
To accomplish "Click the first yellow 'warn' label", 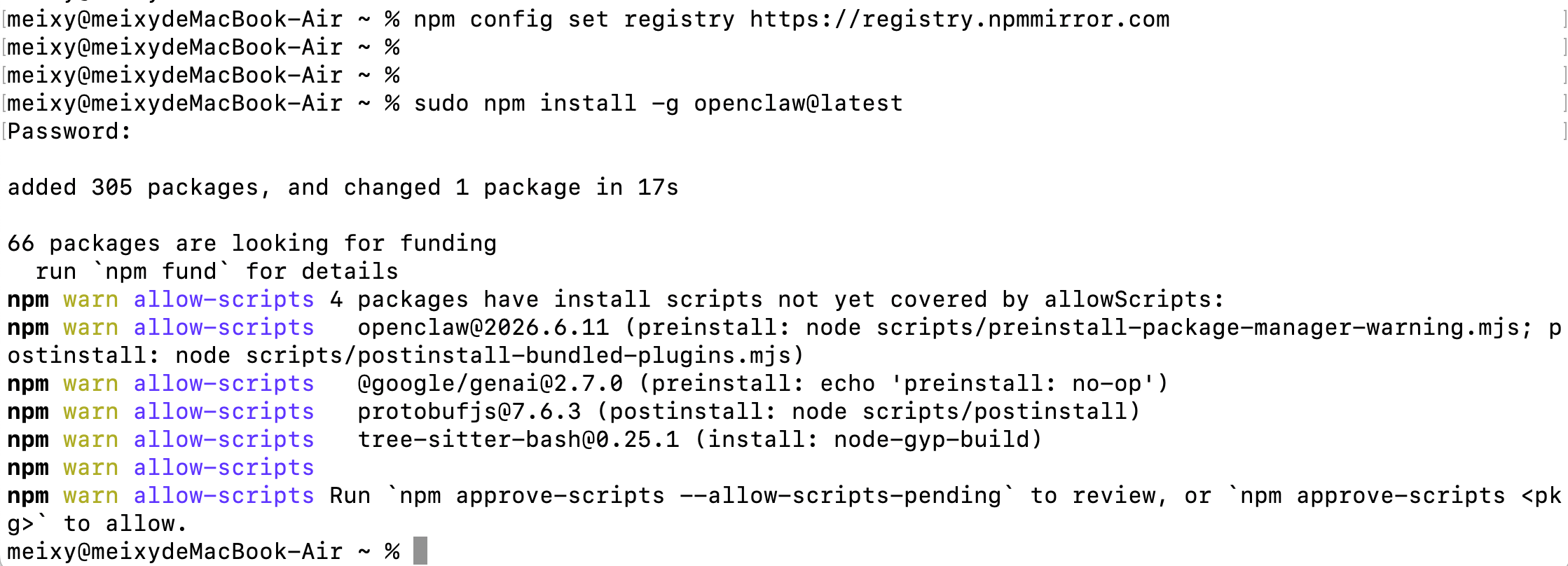I will [90, 299].
